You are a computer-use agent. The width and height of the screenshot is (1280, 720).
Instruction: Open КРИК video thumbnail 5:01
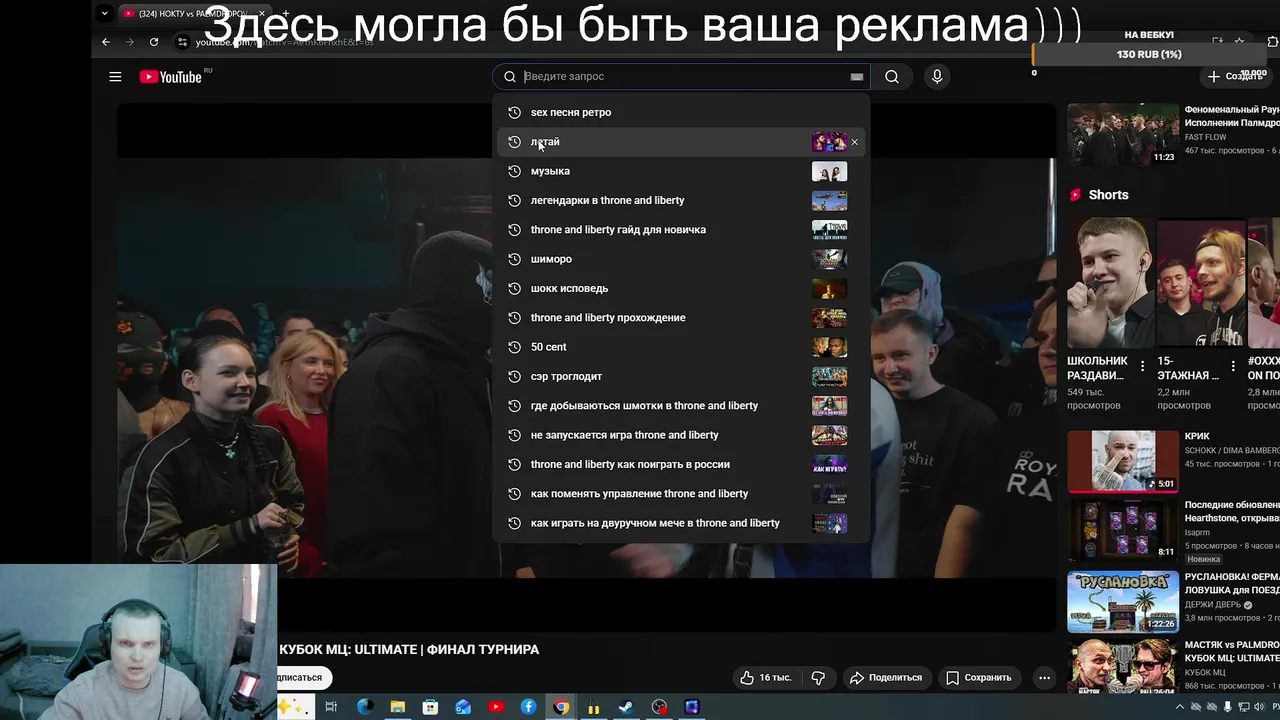click(x=1123, y=461)
